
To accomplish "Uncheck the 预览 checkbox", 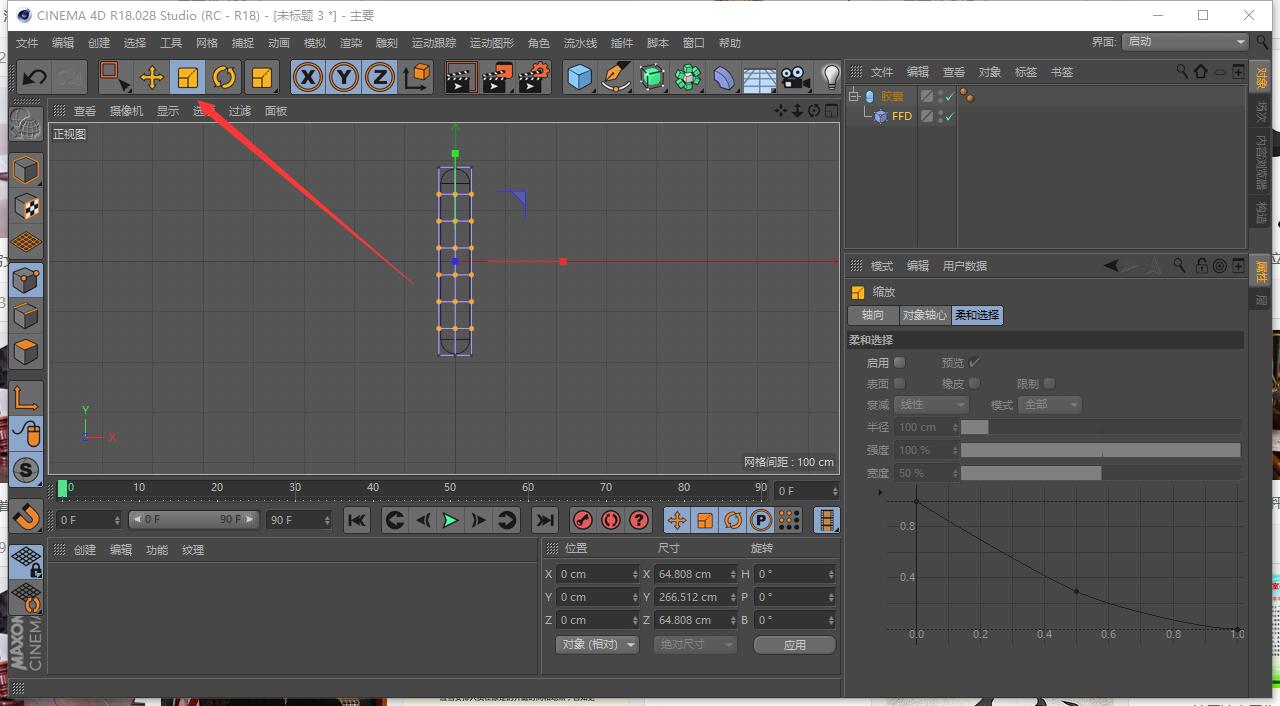I will pyautogui.click(x=975, y=362).
